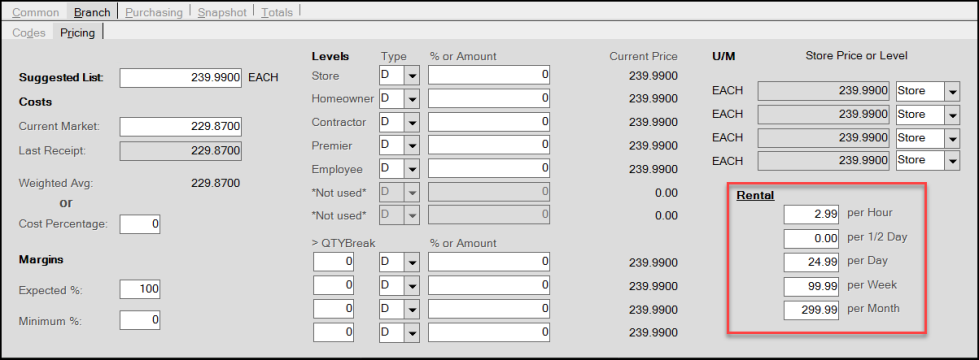
Task: Open the Codes sub-tab
Action: point(29,32)
